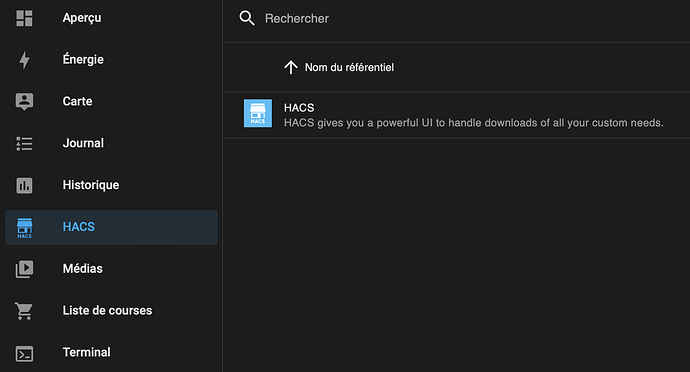Image resolution: width=690 pixels, height=372 pixels.
Task: Open the Médias play library icon
Action: (24, 269)
